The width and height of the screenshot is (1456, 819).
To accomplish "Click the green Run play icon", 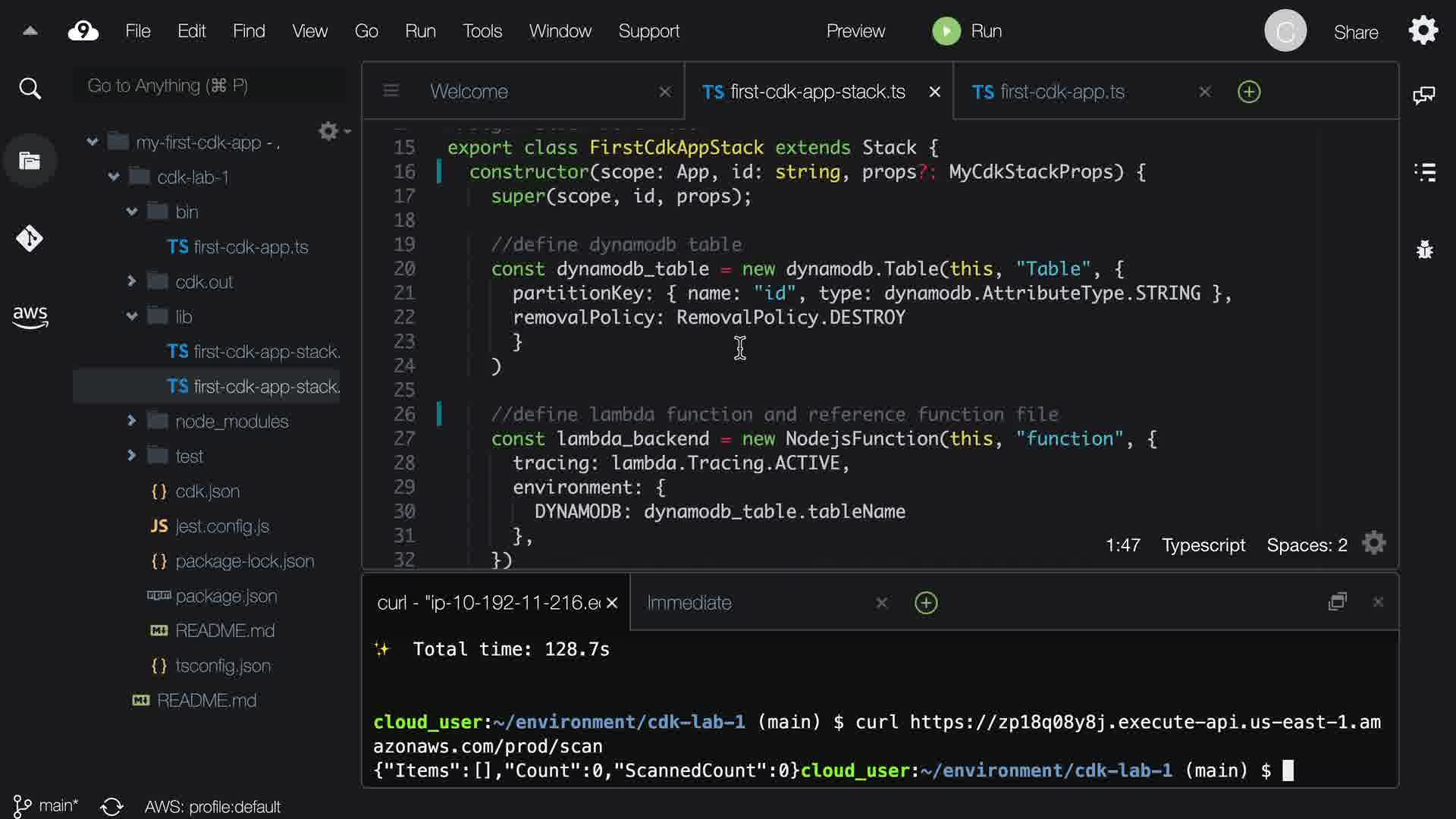I will pyautogui.click(x=946, y=31).
